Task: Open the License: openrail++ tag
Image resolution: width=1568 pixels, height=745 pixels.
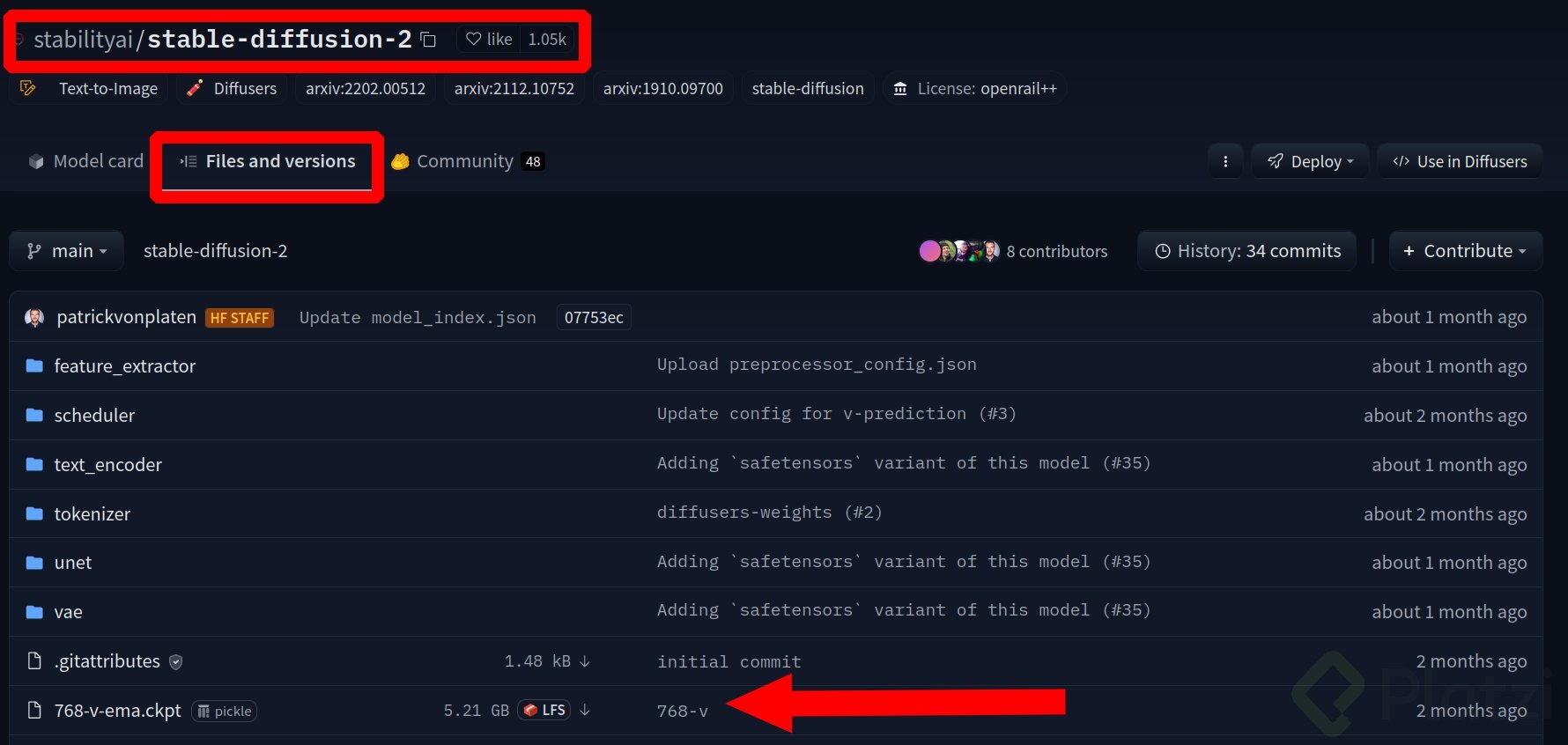Action: coord(975,88)
